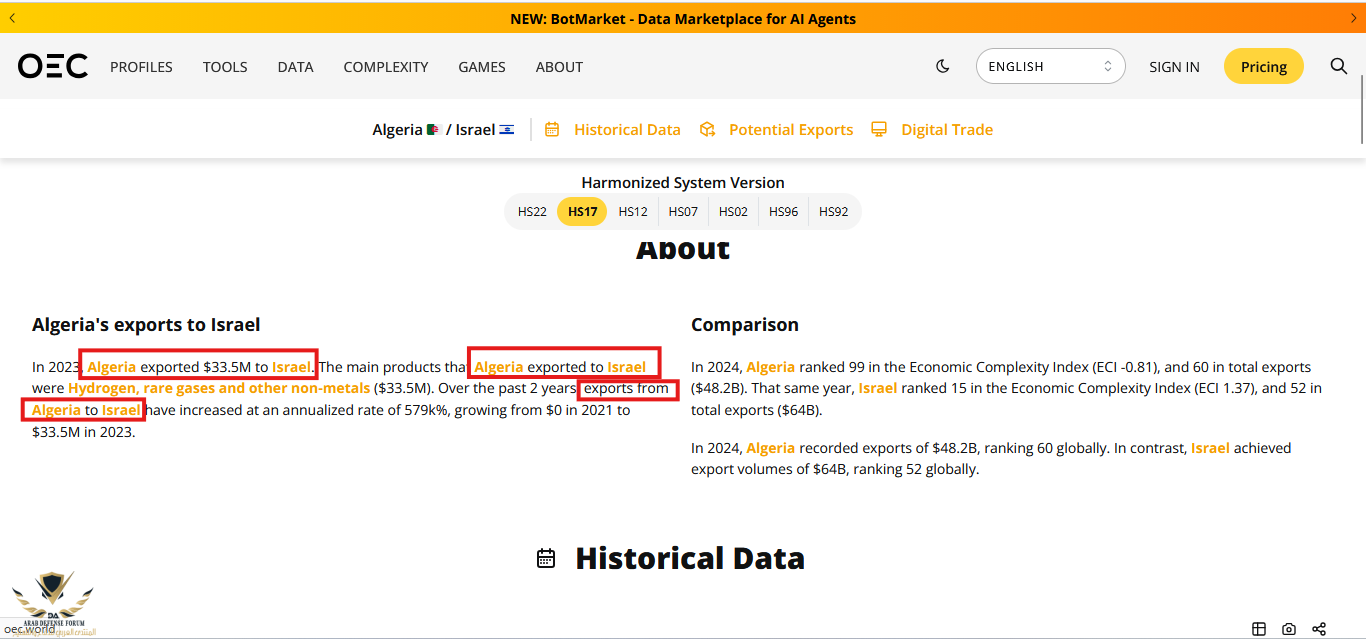
Task: Click SIGN IN
Action: 1174,67
